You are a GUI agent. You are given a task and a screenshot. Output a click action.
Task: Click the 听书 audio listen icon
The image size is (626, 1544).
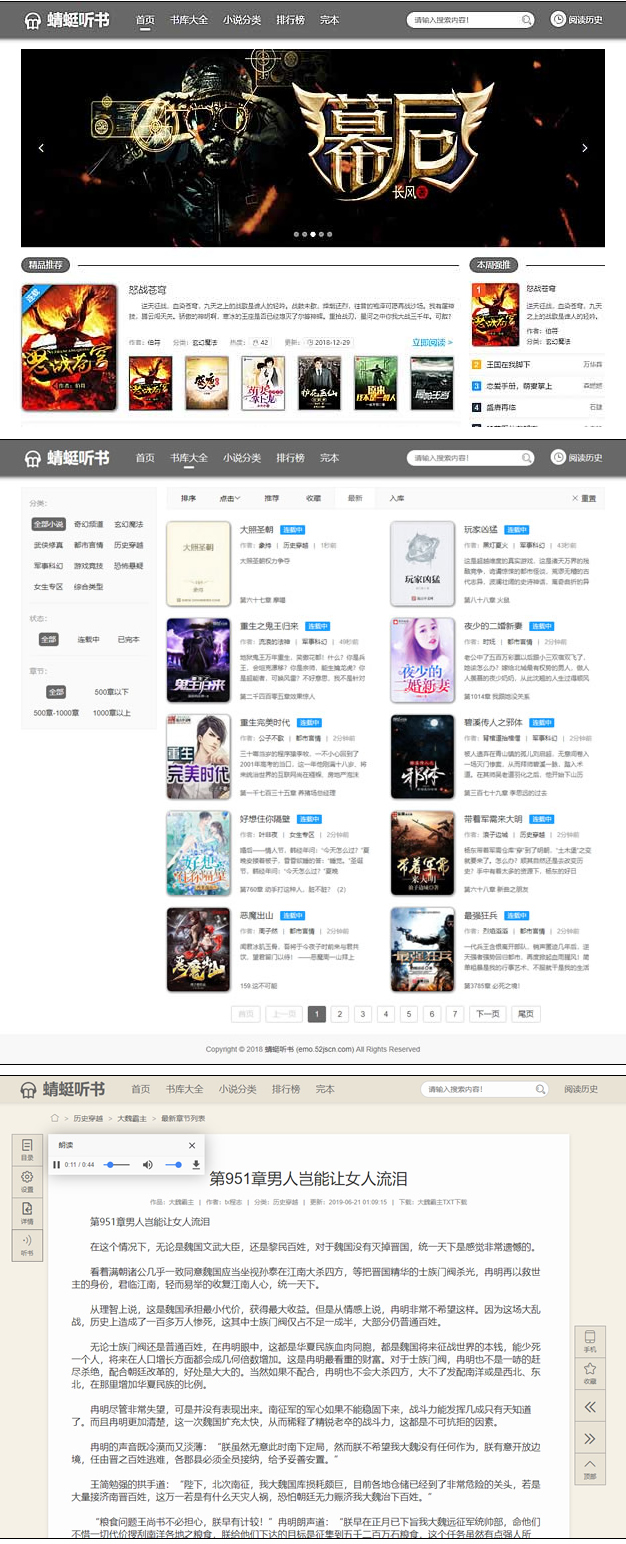coord(27,1244)
